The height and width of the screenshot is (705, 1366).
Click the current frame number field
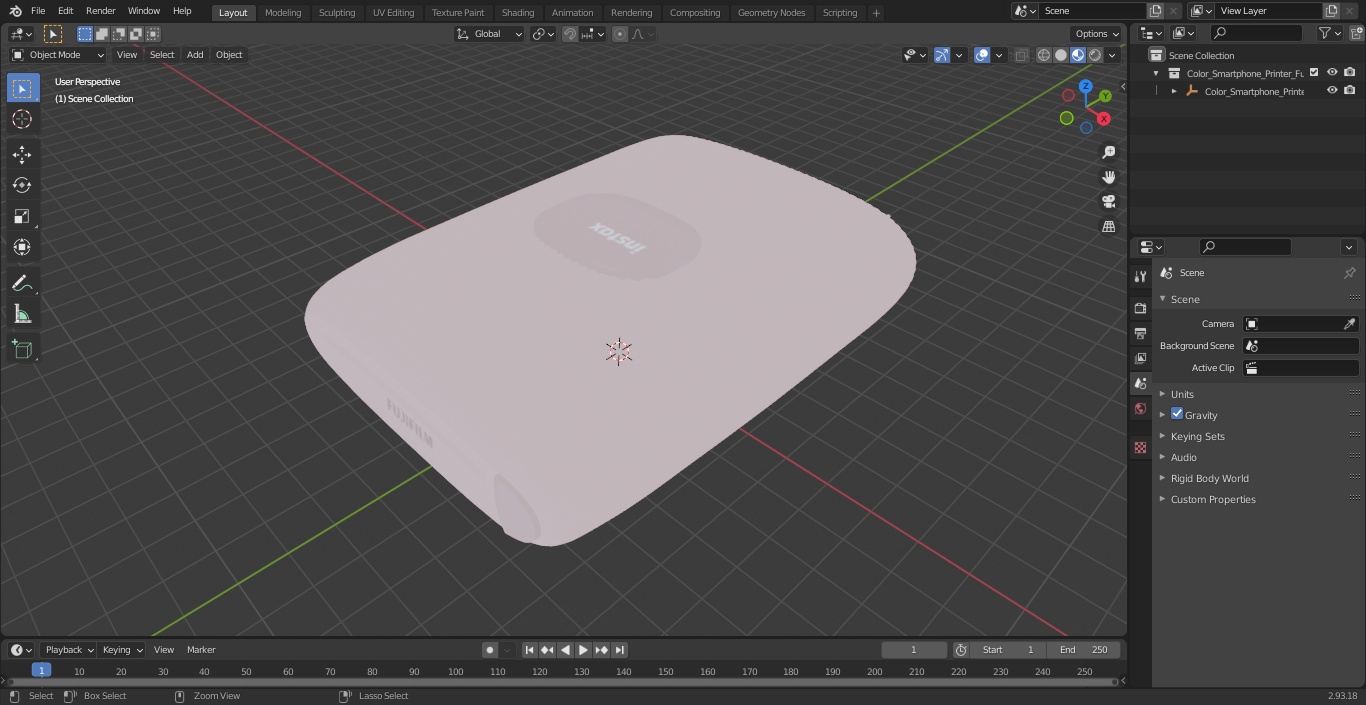pos(914,650)
